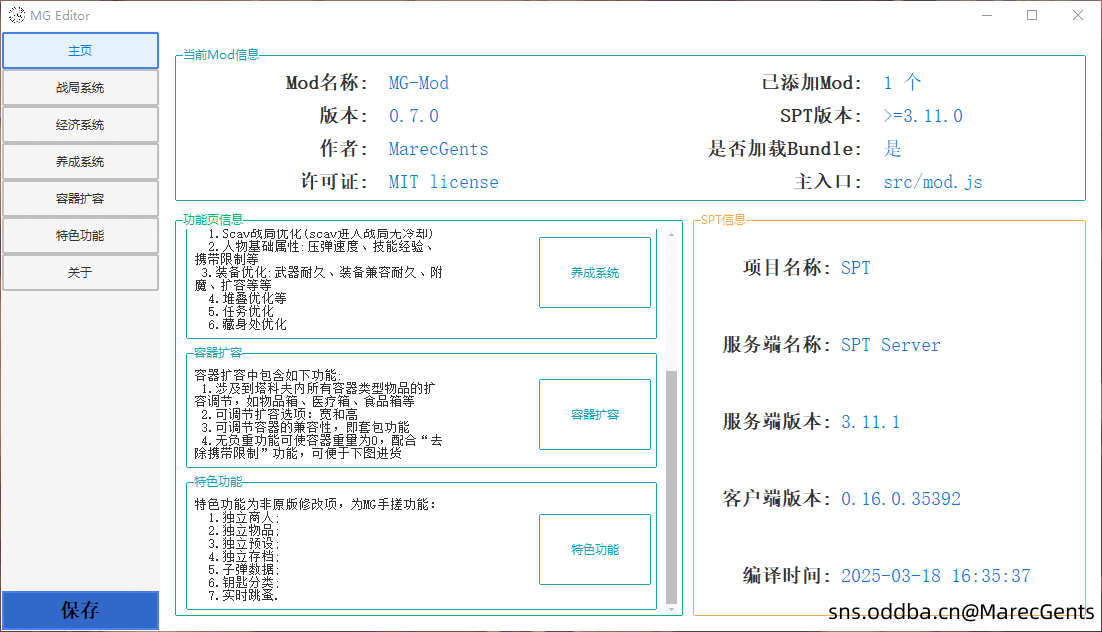The image size is (1102, 632).
Task: Maximize the MG Editor window
Action: pyautogui.click(x=1032, y=15)
